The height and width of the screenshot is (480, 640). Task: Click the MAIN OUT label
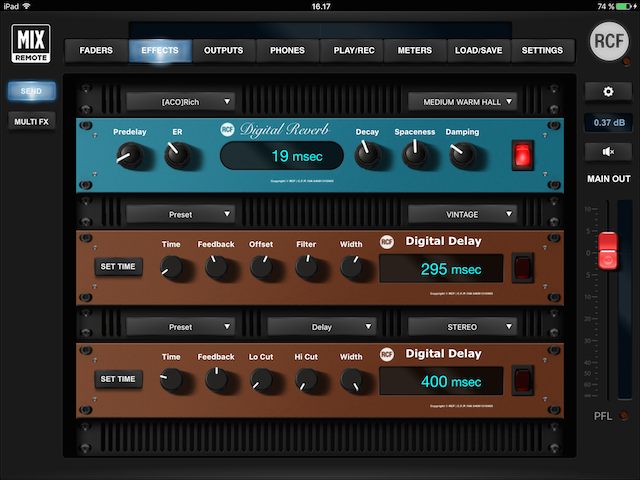point(609,179)
